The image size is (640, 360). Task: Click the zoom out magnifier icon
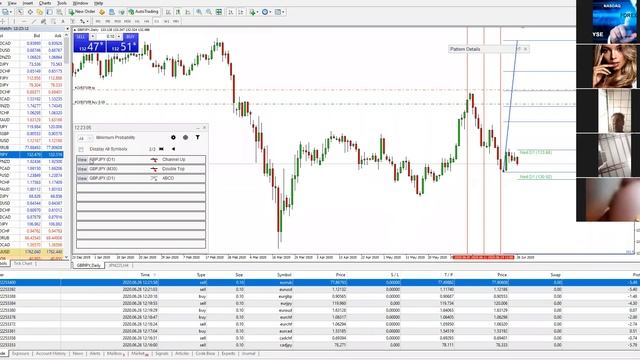[x=209, y=12]
